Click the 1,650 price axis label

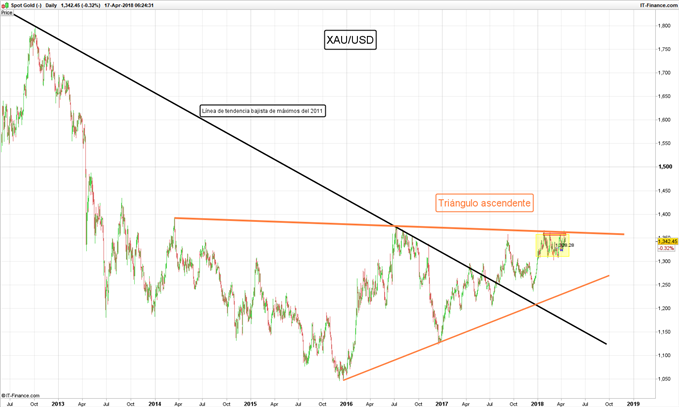pyautogui.click(x=665, y=96)
